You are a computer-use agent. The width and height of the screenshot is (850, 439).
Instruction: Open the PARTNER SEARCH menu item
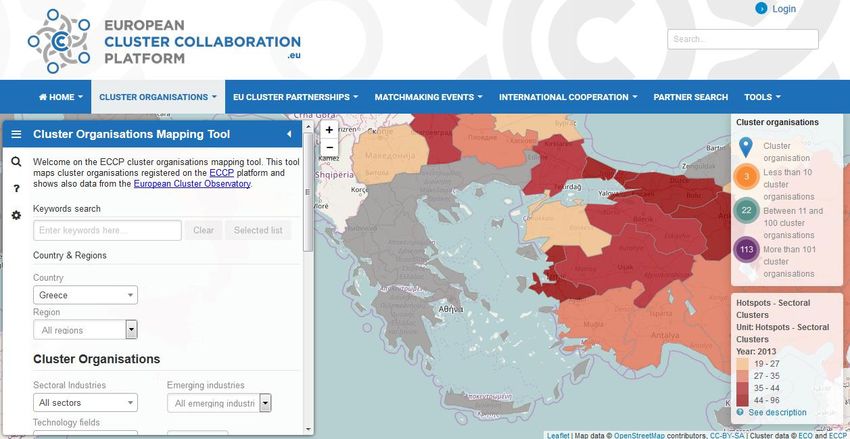tap(691, 97)
